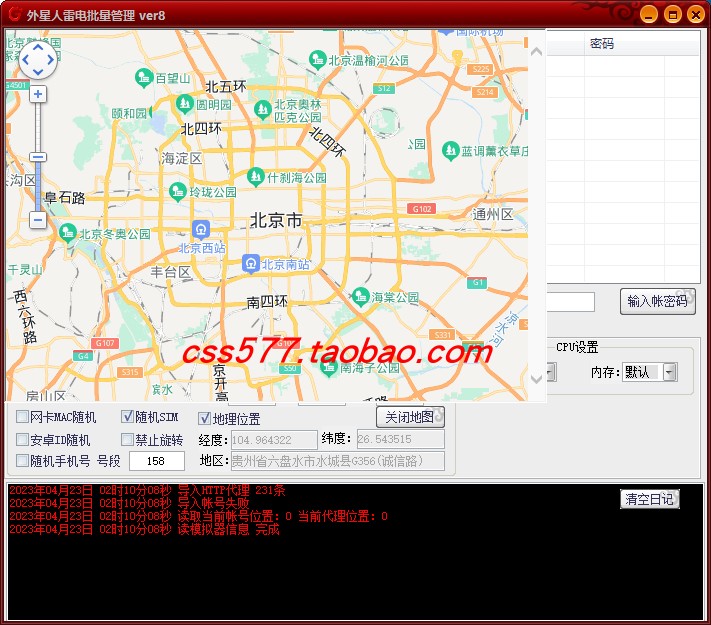Click the G1 expressway shield

477,282
